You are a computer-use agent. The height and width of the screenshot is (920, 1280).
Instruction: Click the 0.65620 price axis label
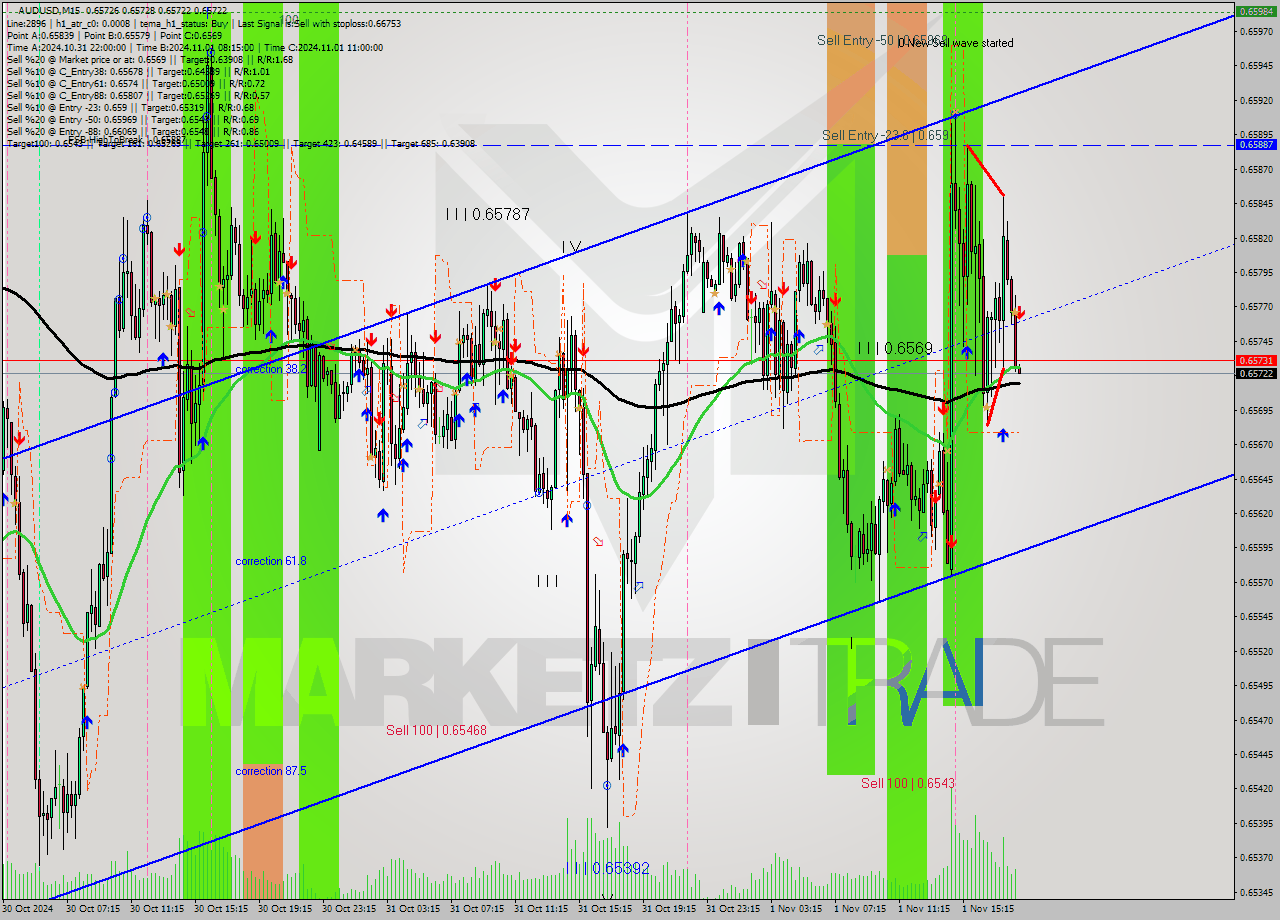point(1256,513)
